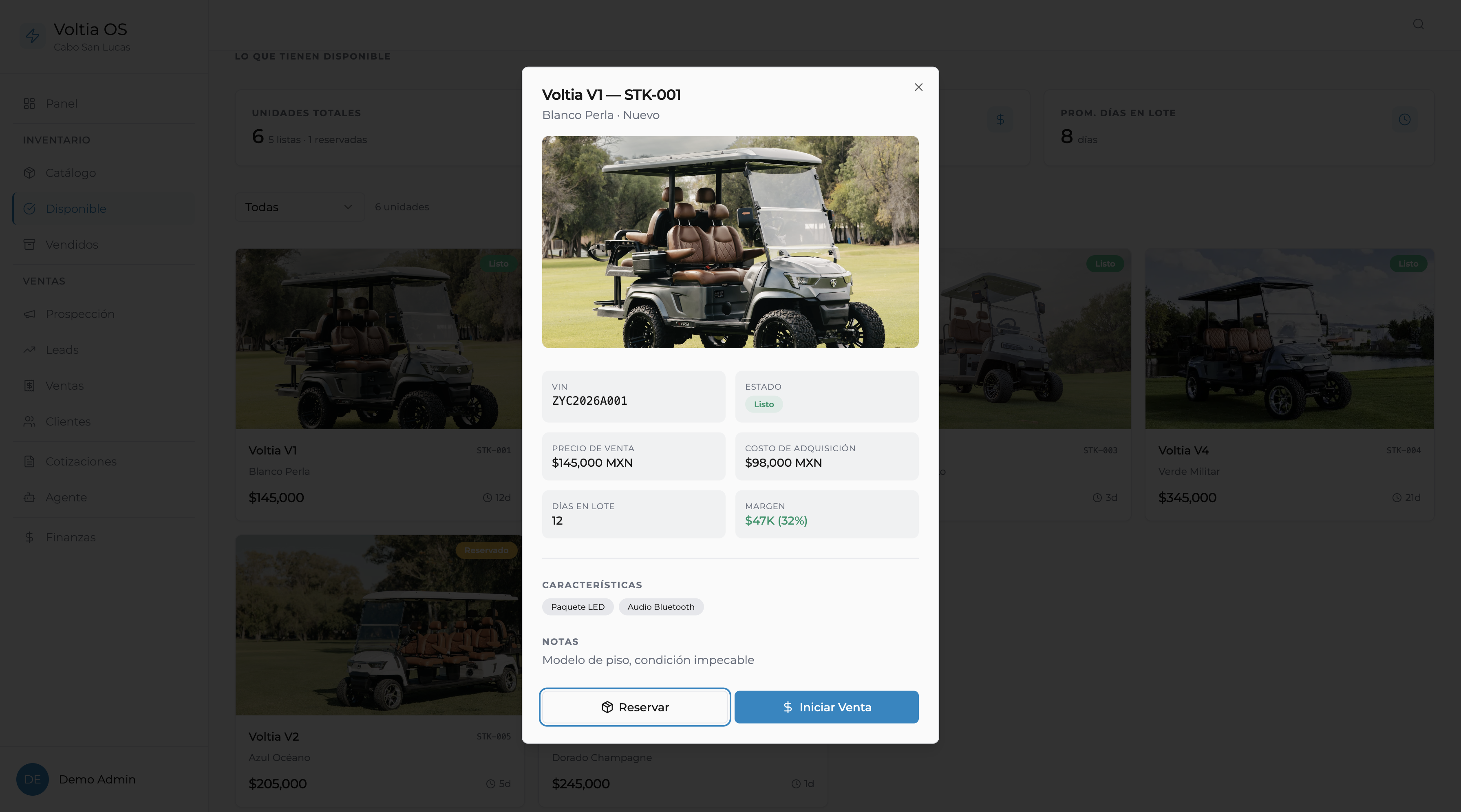Open the Voltia V2 card photo

378,625
